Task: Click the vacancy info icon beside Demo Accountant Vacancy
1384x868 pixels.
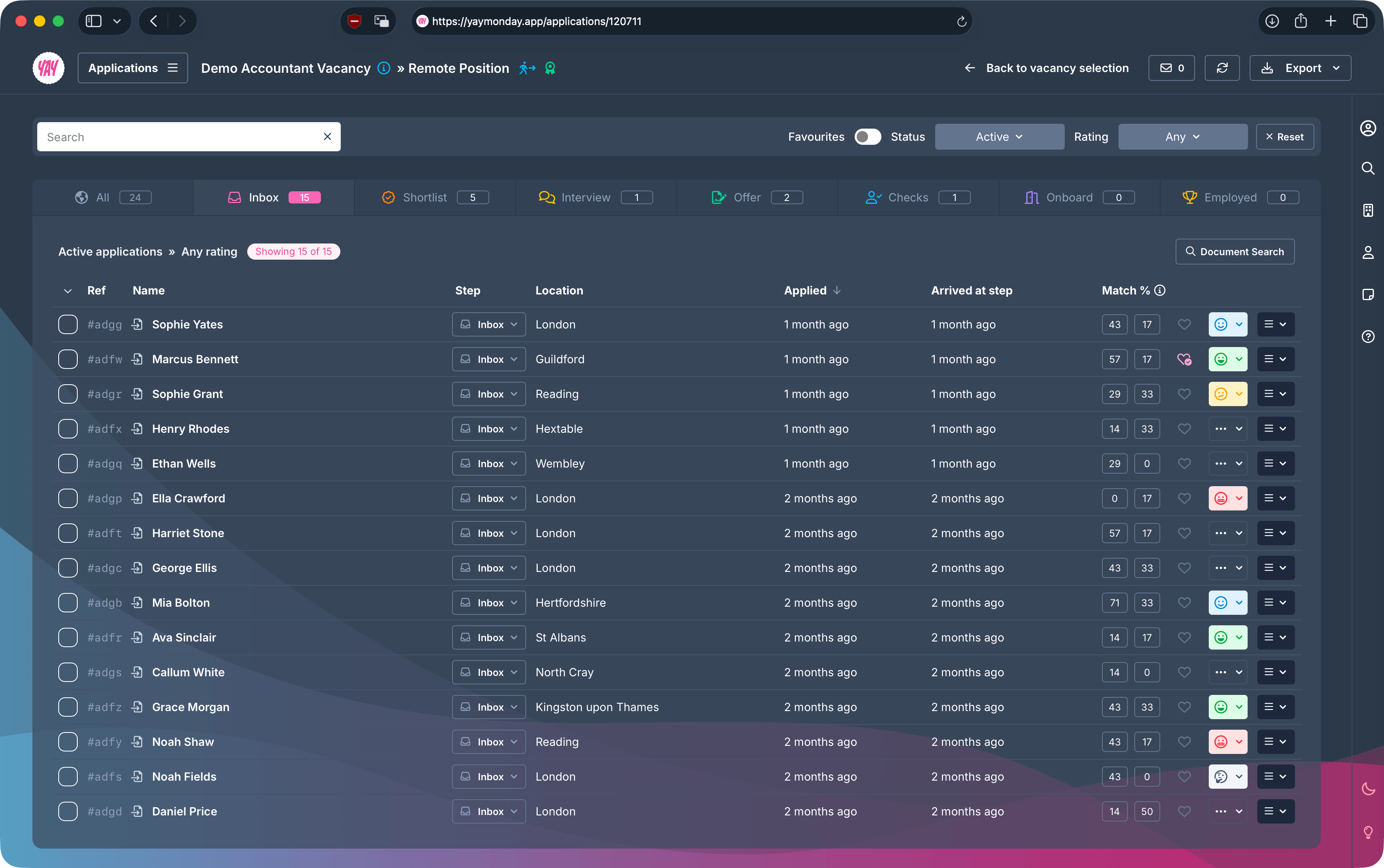Action: tap(384, 68)
